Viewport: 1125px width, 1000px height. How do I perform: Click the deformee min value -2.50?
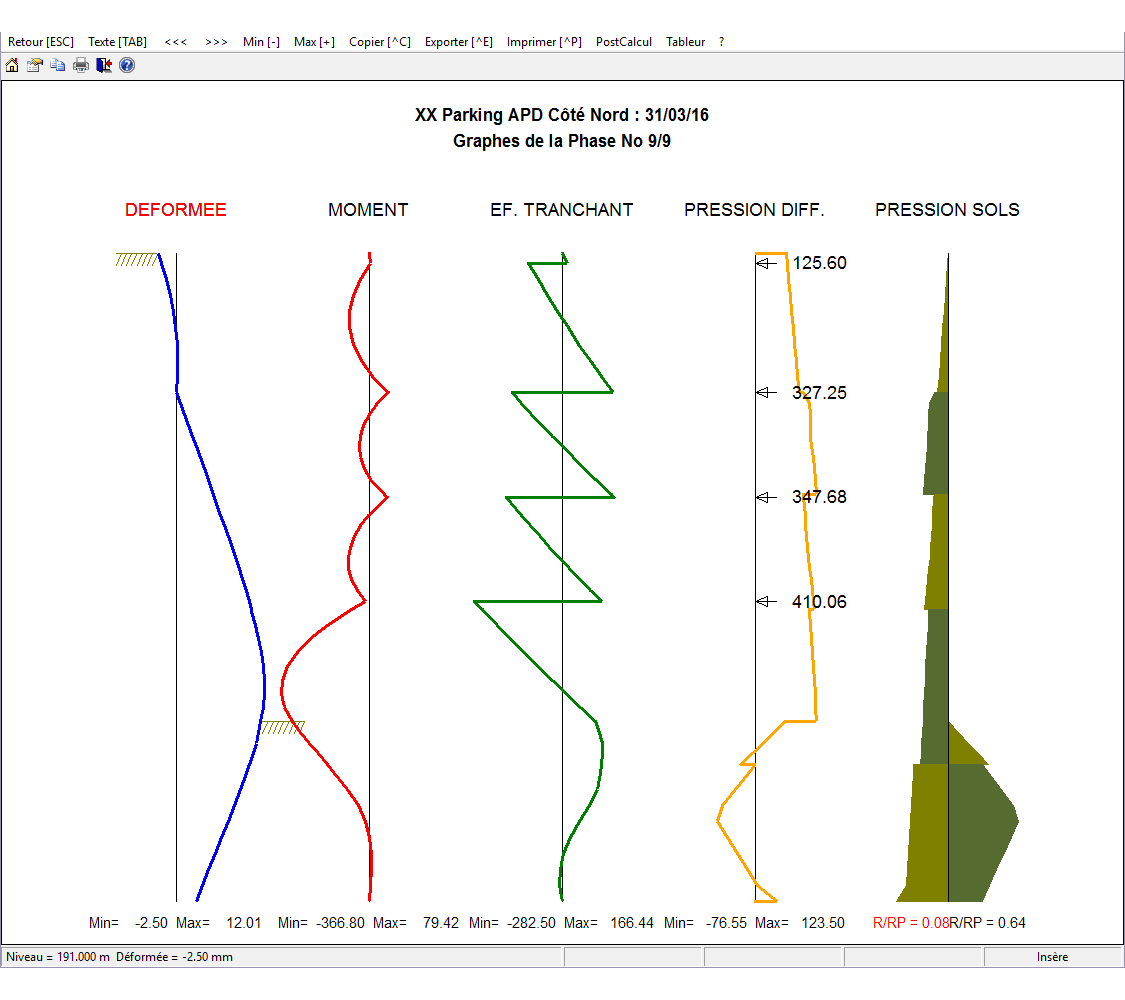point(151,923)
